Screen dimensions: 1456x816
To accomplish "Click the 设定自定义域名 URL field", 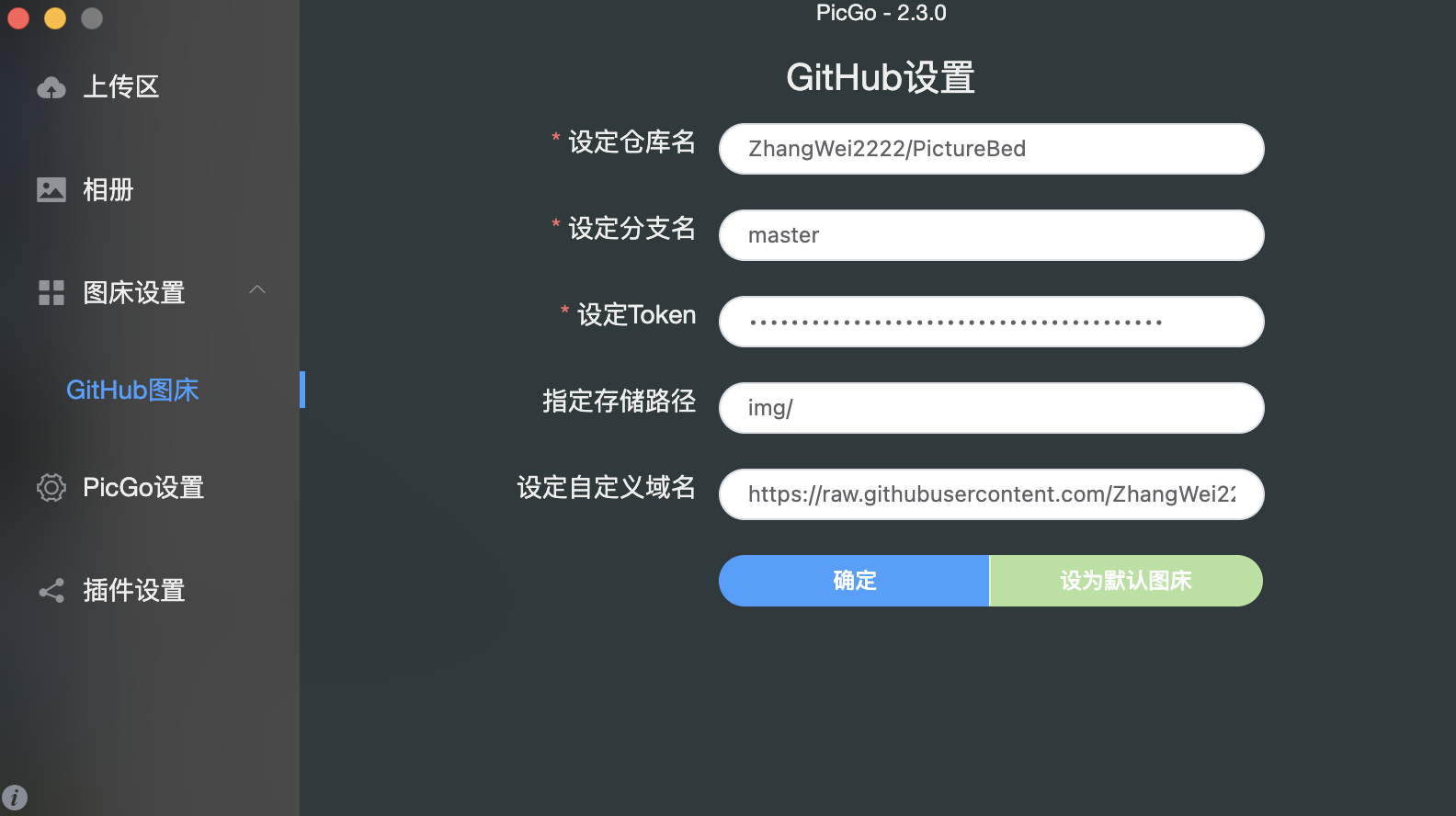I will click(x=992, y=494).
